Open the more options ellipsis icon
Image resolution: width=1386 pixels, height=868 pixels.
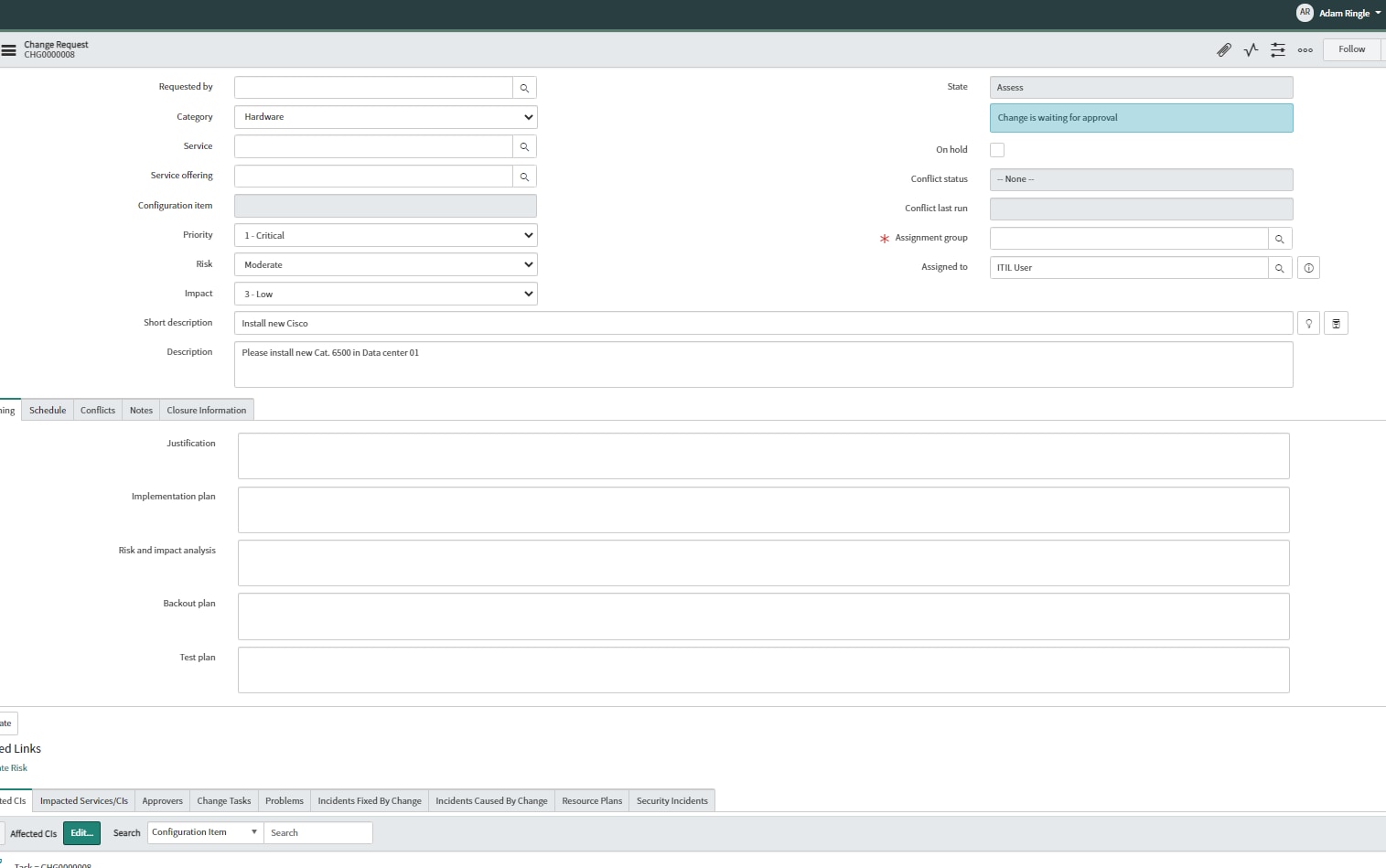pos(1305,50)
